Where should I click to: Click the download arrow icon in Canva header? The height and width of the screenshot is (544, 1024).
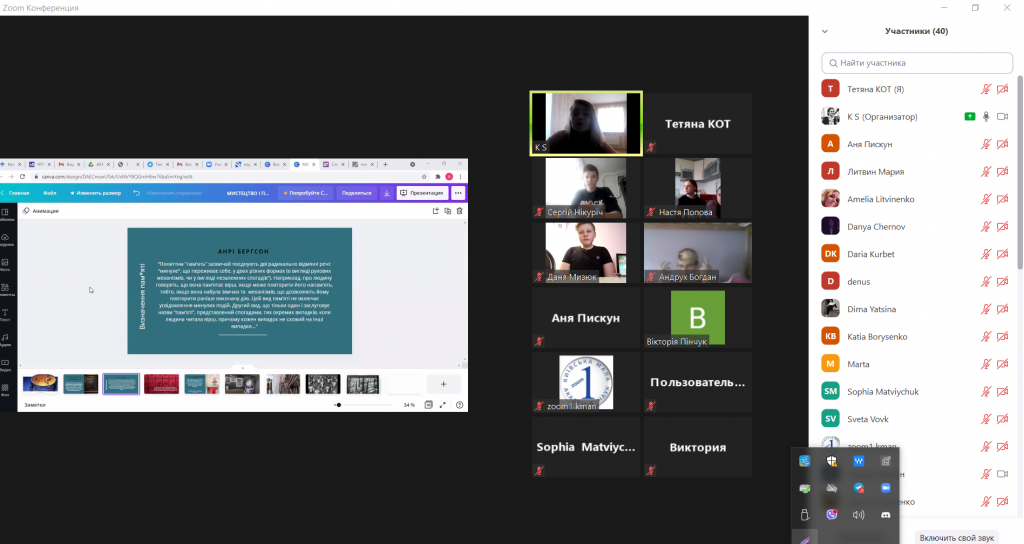(387, 193)
